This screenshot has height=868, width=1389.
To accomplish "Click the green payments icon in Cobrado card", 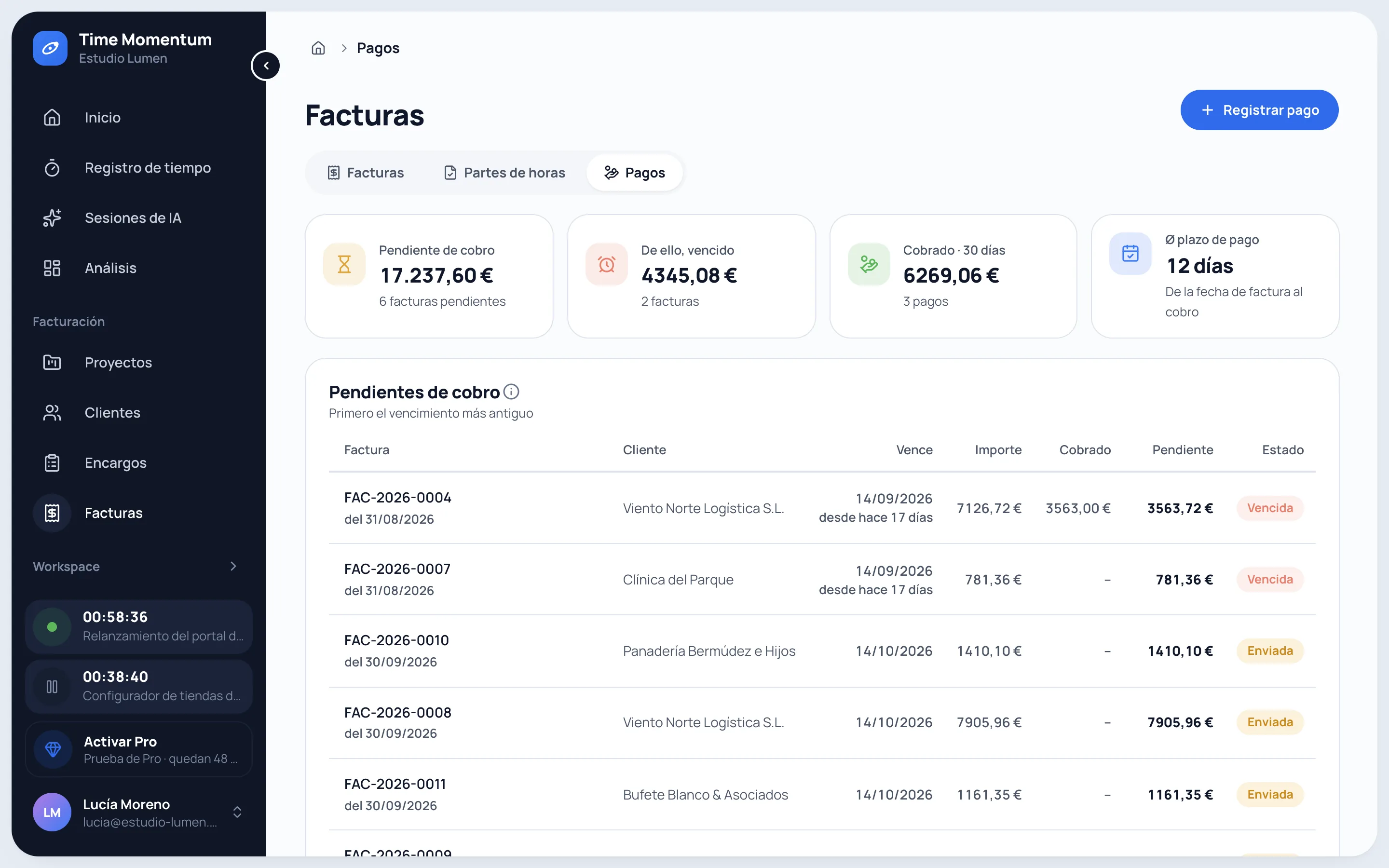I will (x=869, y=265).
